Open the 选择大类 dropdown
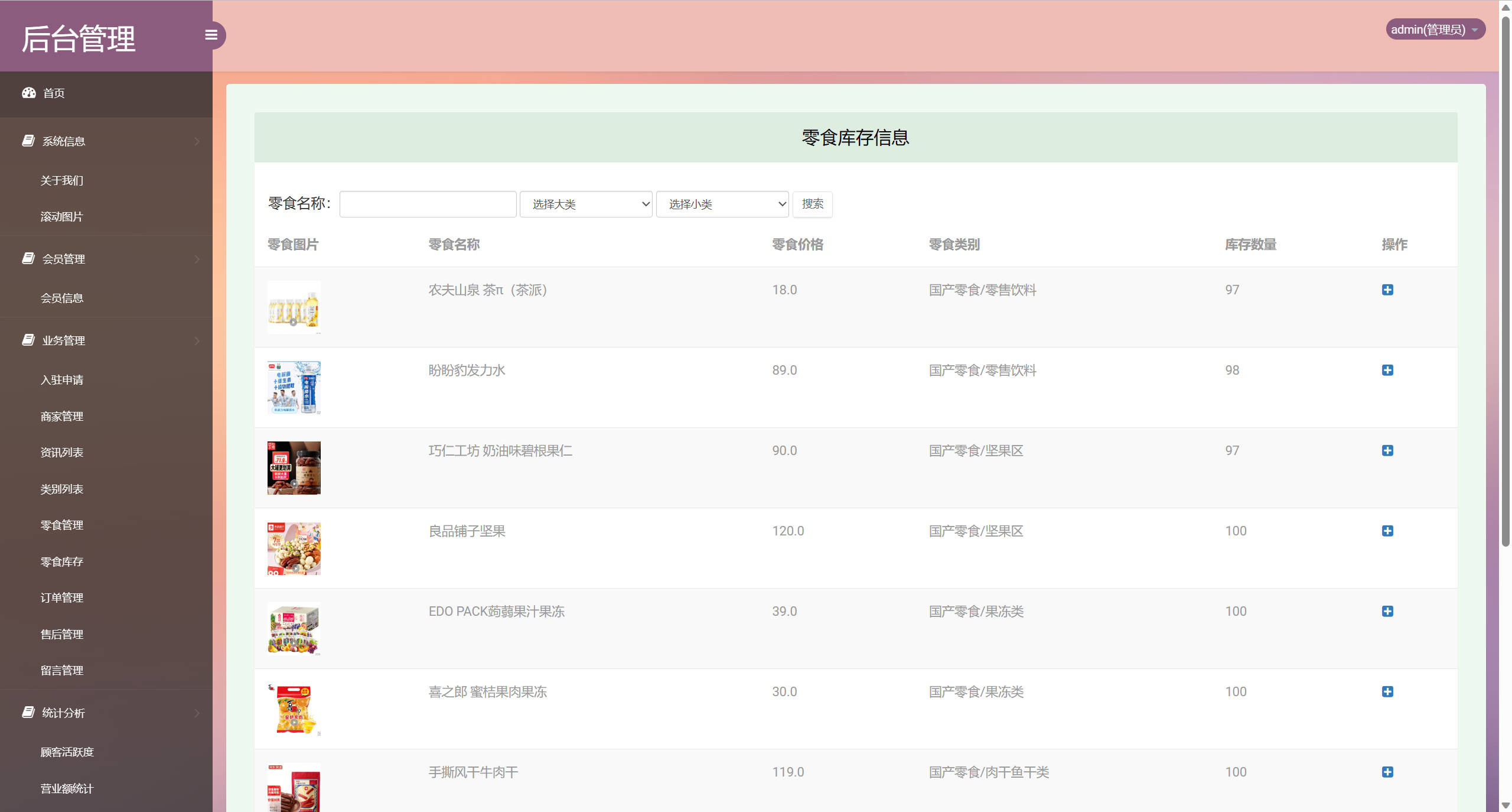This screenshot has width=1512, height=812. (585, 204)
